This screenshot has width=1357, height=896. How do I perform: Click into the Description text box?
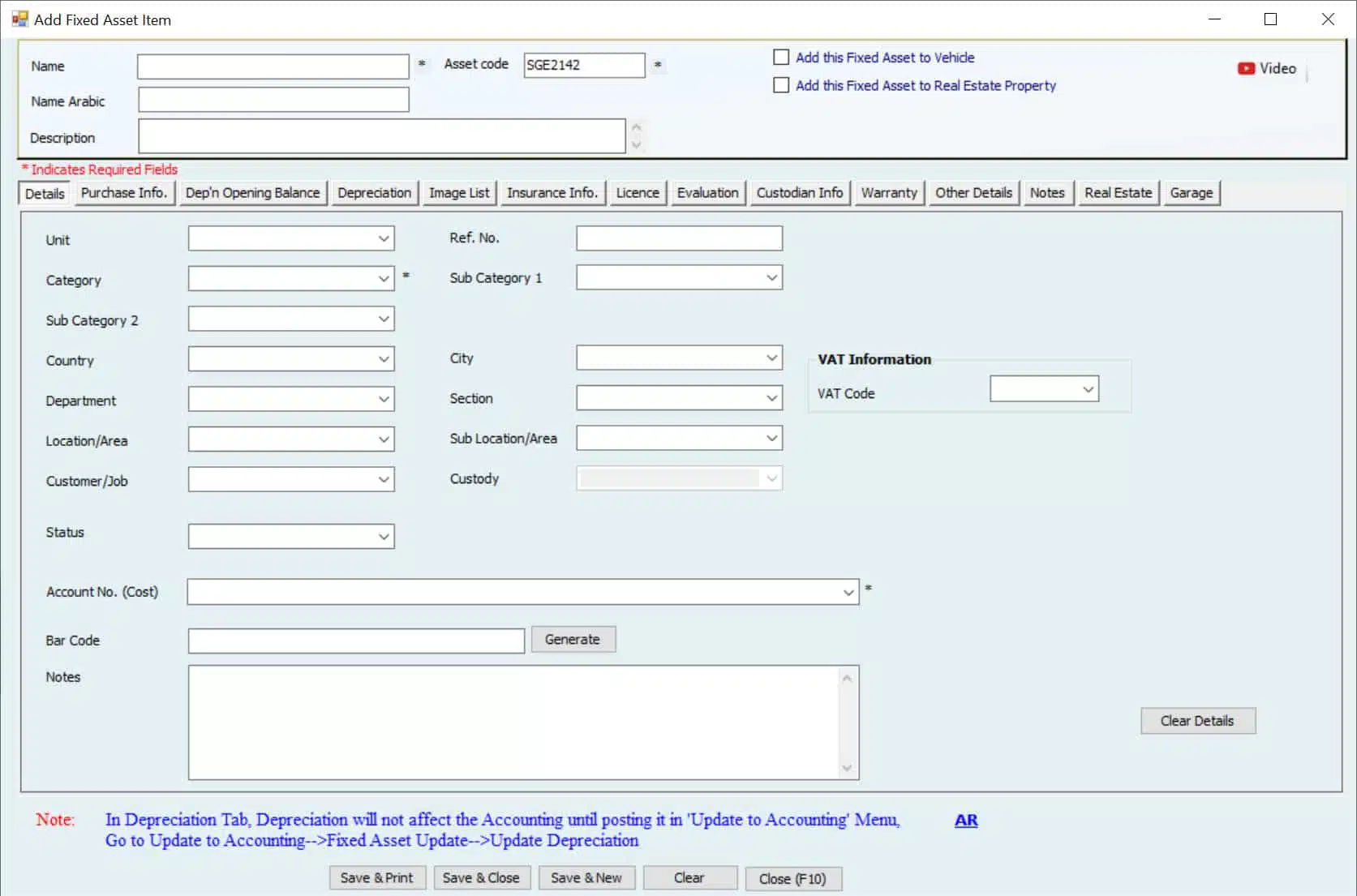[x=381, y=136]
